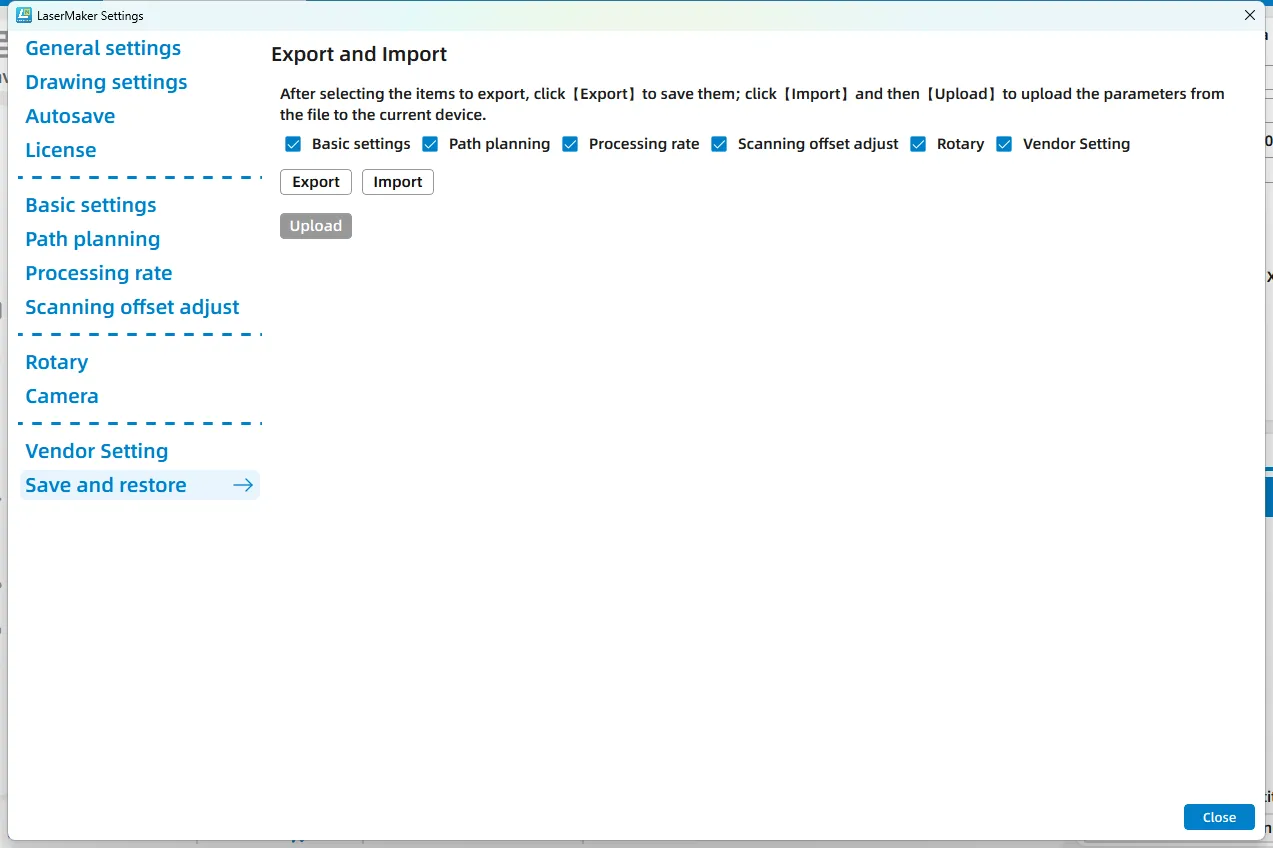The height and width of the screenshot is (848, 1273).
Task: Click the Export button
Action: tap(316, 182)
